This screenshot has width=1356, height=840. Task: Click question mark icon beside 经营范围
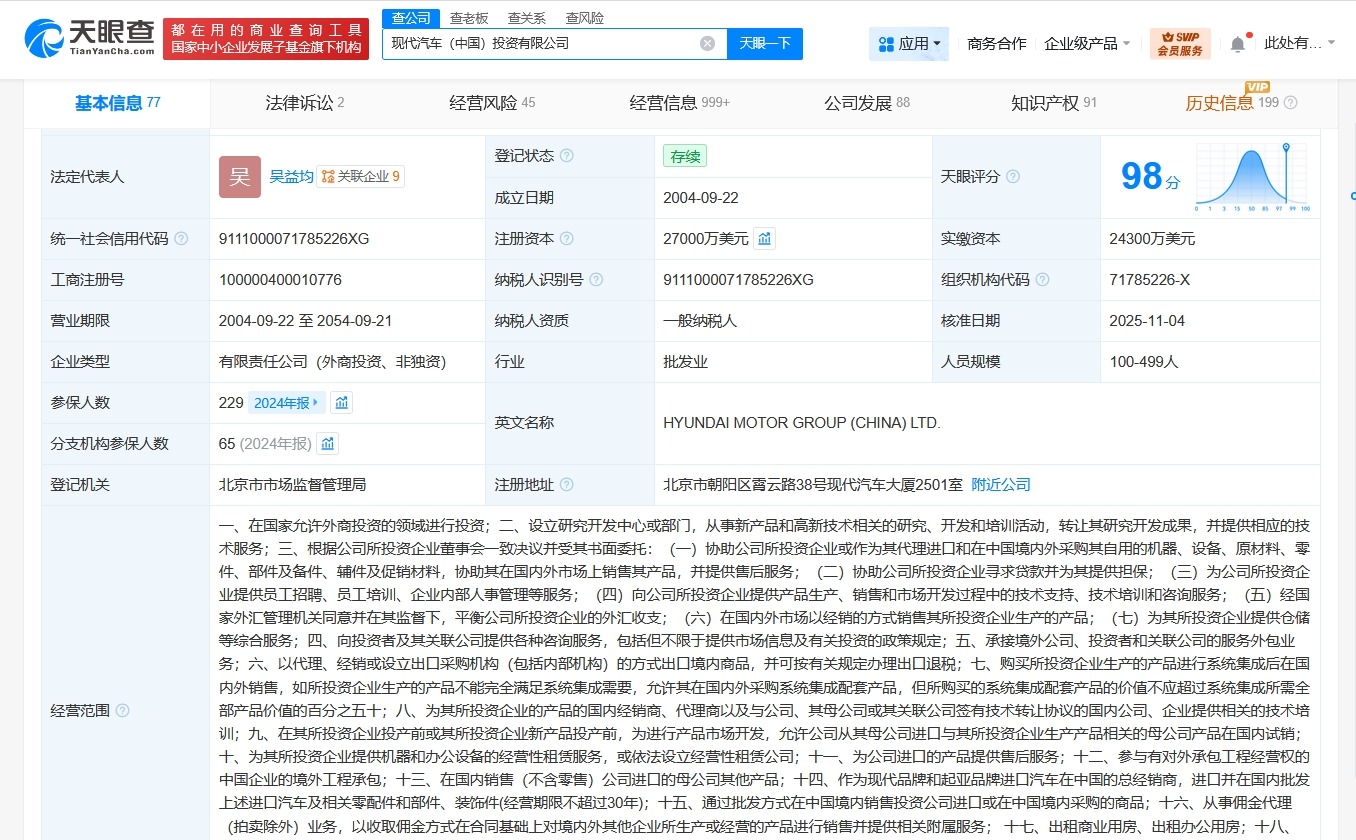click(x=122, y=711)
